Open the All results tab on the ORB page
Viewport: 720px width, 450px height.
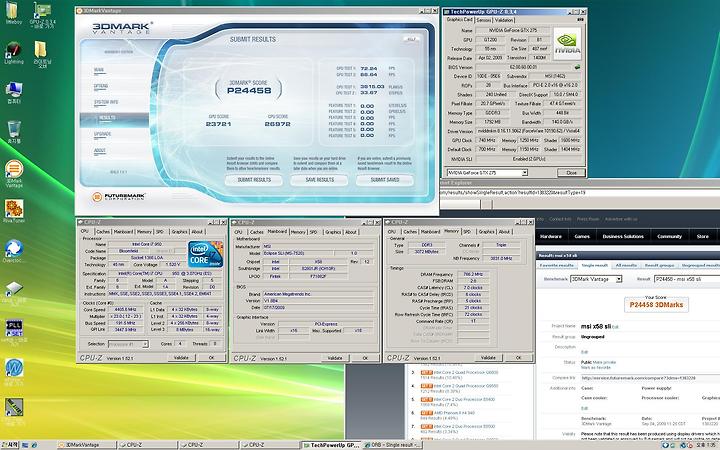[x=626, y=265]
